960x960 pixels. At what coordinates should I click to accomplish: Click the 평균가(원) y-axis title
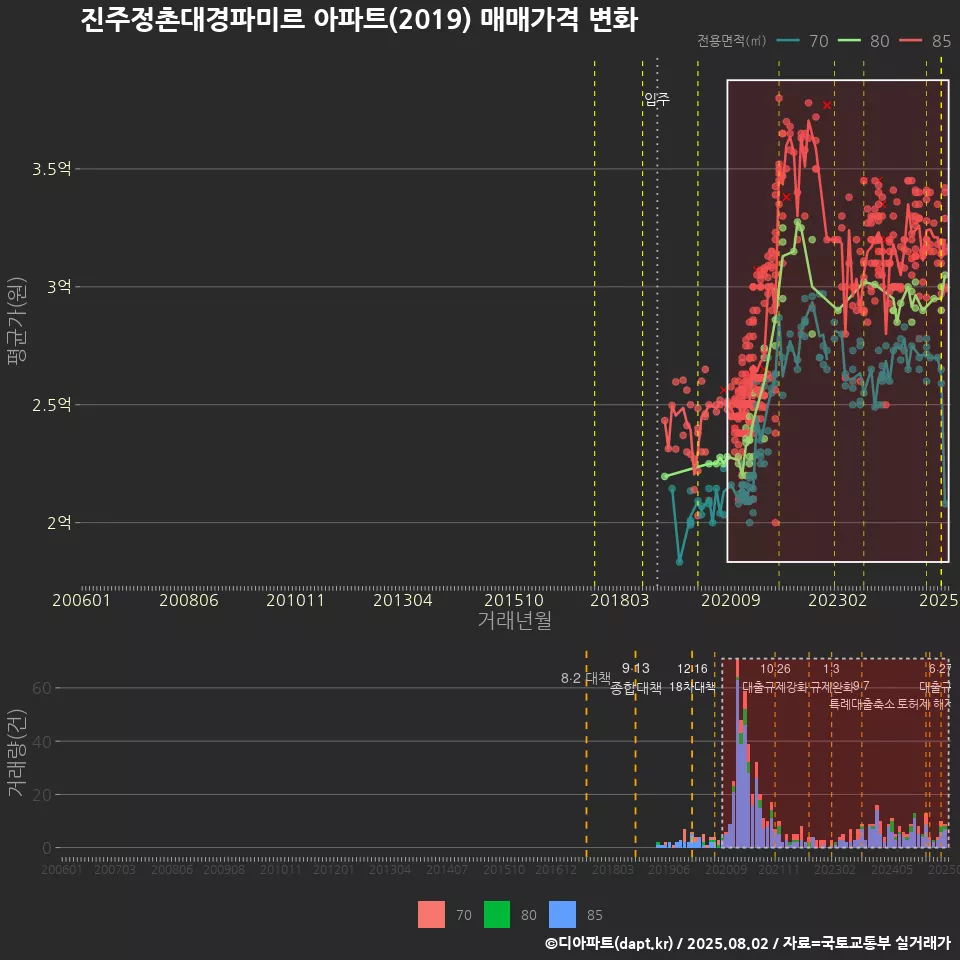(x=17, y=321)
